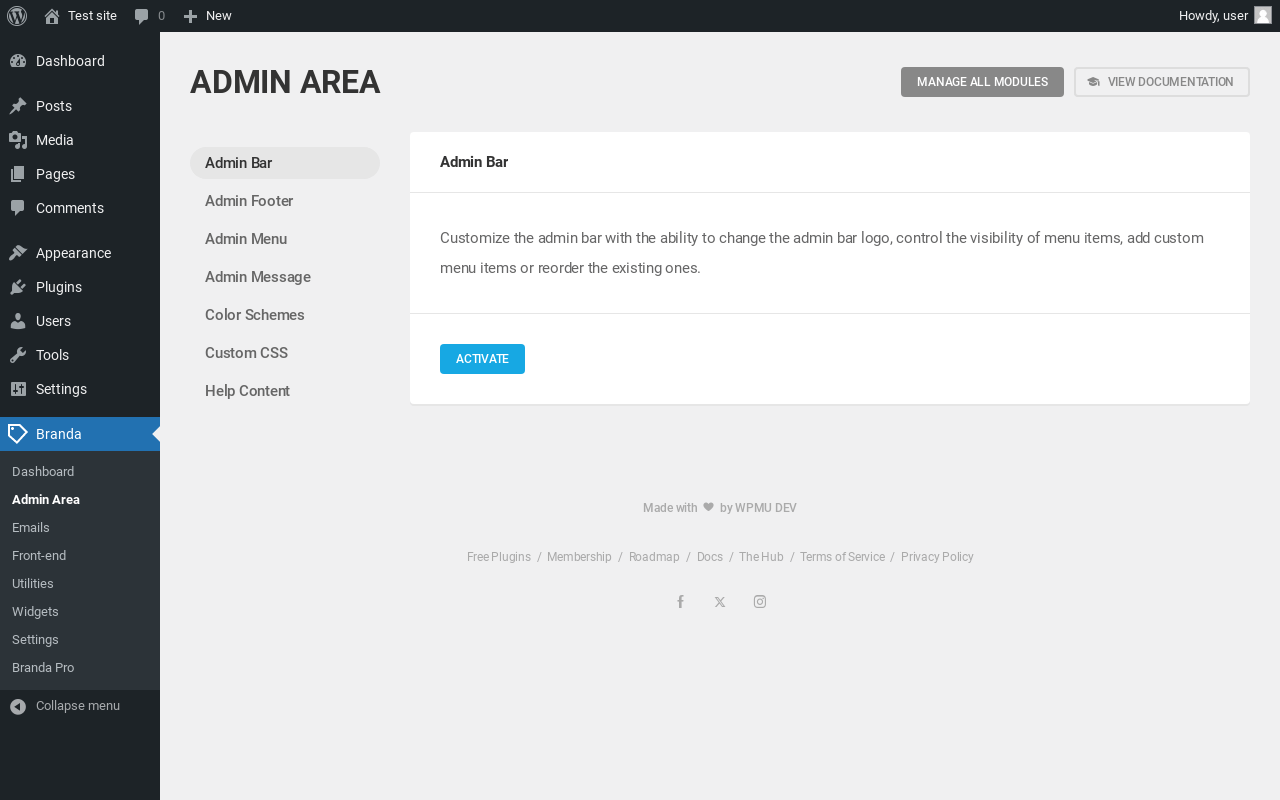Click the Posts pushpin icon
This screenshot has height=800, width=1280.
(18, 106)
